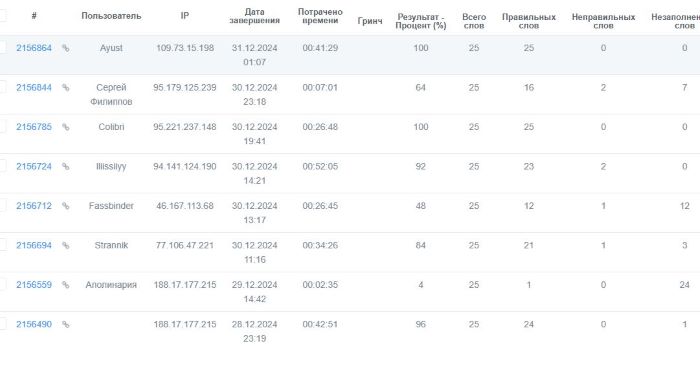The image size is (700, 374).
Task: Click the result percent 92 in Illissilyy row
Action: click(x=421, y=166)
